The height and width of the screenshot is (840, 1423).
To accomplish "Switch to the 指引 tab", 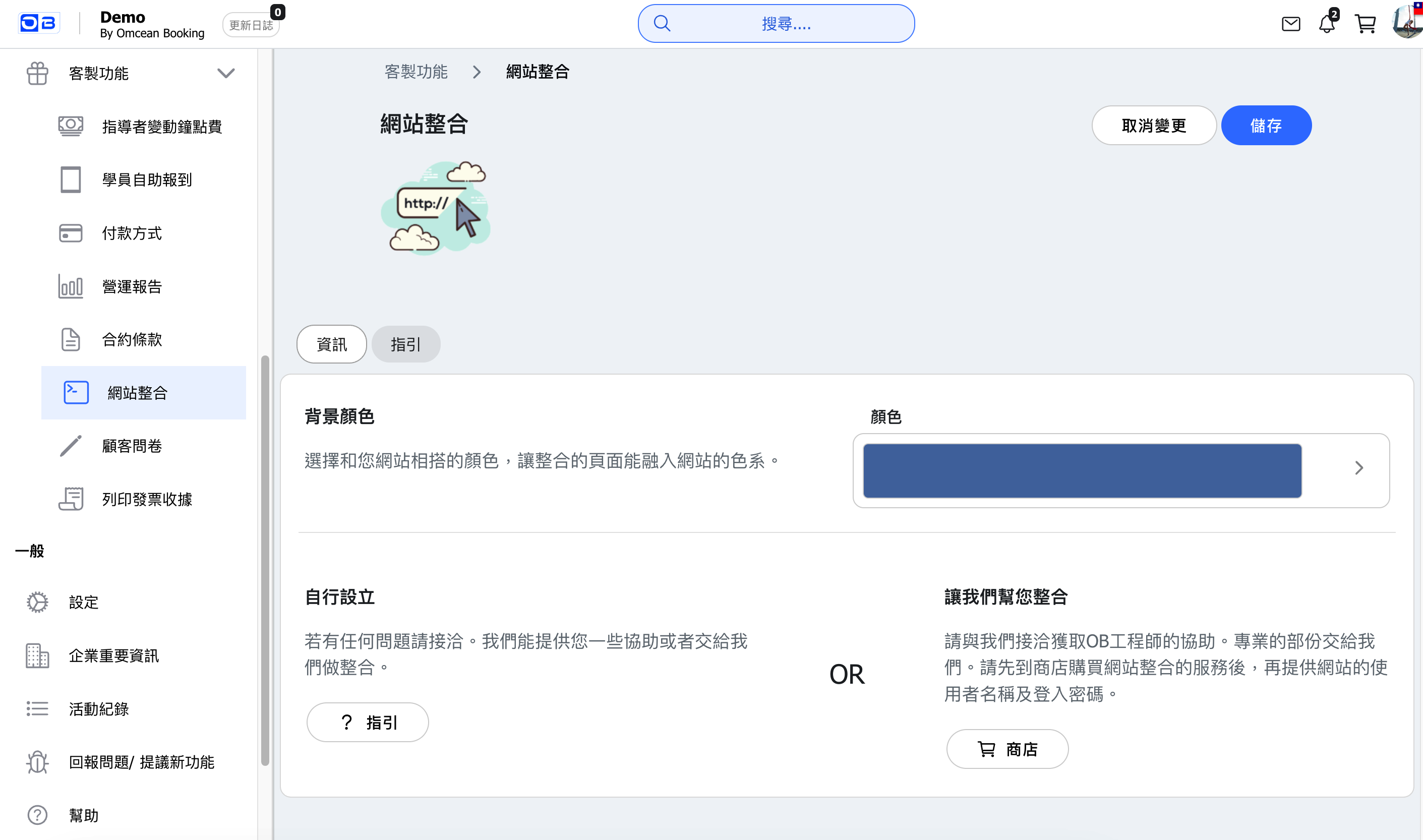I will [x=406, y=344].
